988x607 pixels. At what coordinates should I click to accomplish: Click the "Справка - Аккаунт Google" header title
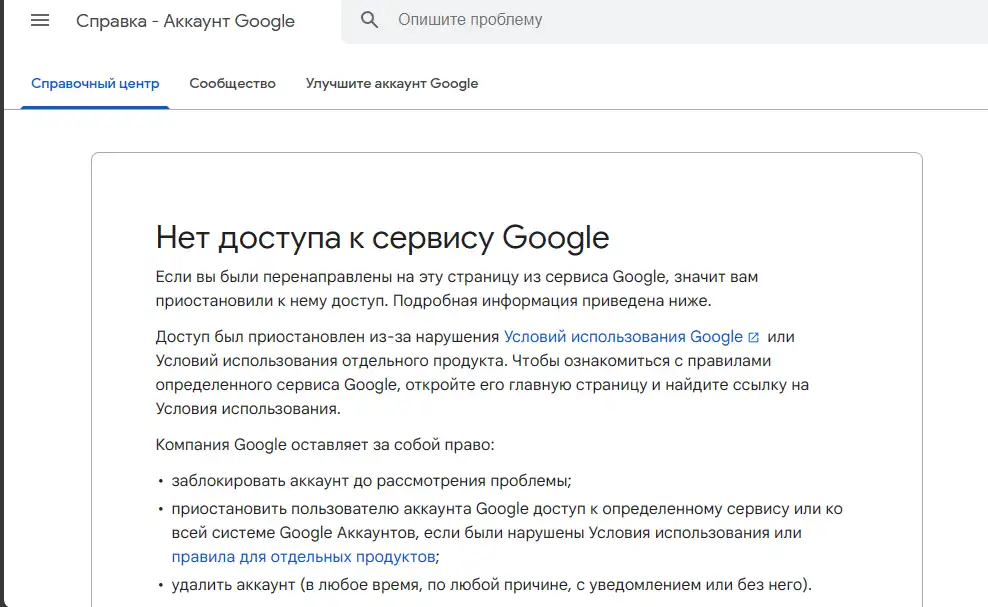pyautogui.click(x=185, y=21)
